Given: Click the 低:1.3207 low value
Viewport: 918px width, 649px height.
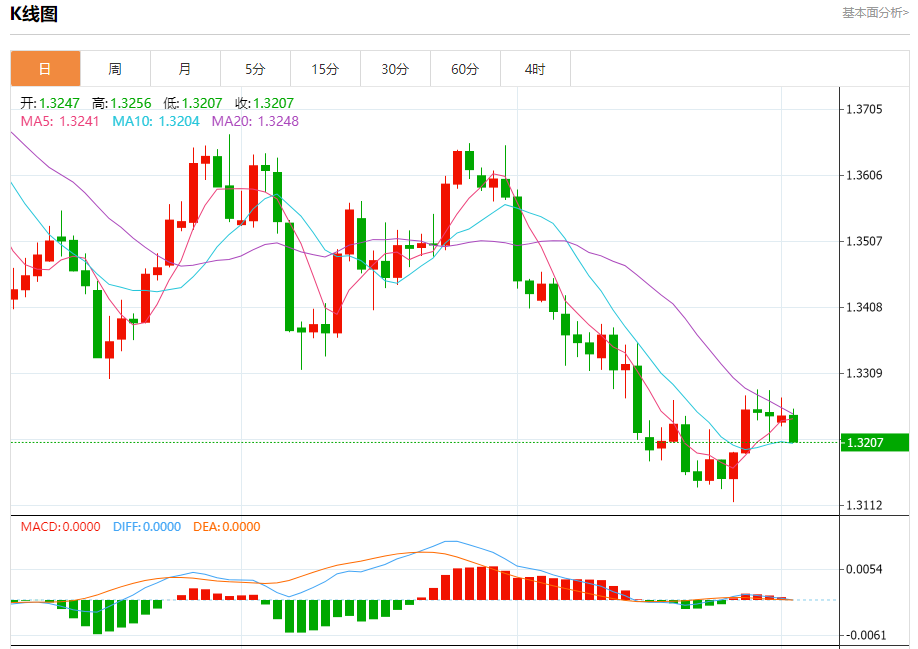Looking at the screenshot, I should pyautogui.click(x=193, y=103).
